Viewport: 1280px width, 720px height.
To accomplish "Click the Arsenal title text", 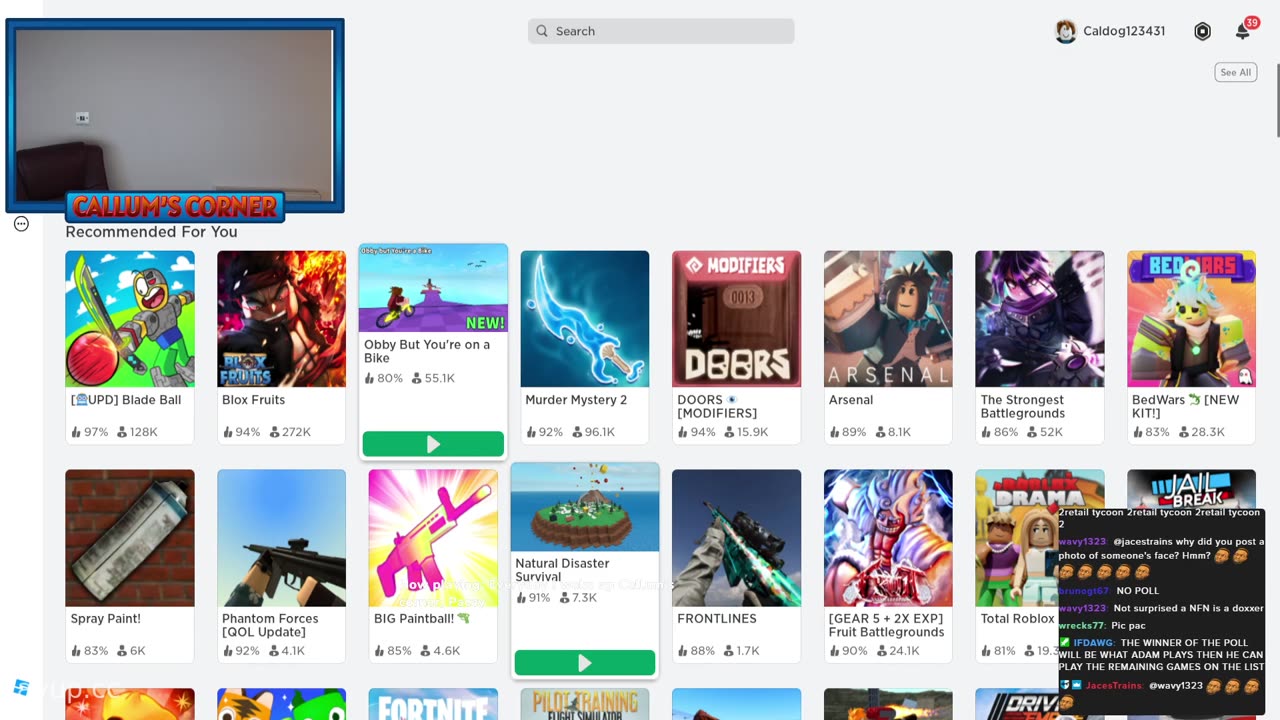I will [x=851, y=400].
